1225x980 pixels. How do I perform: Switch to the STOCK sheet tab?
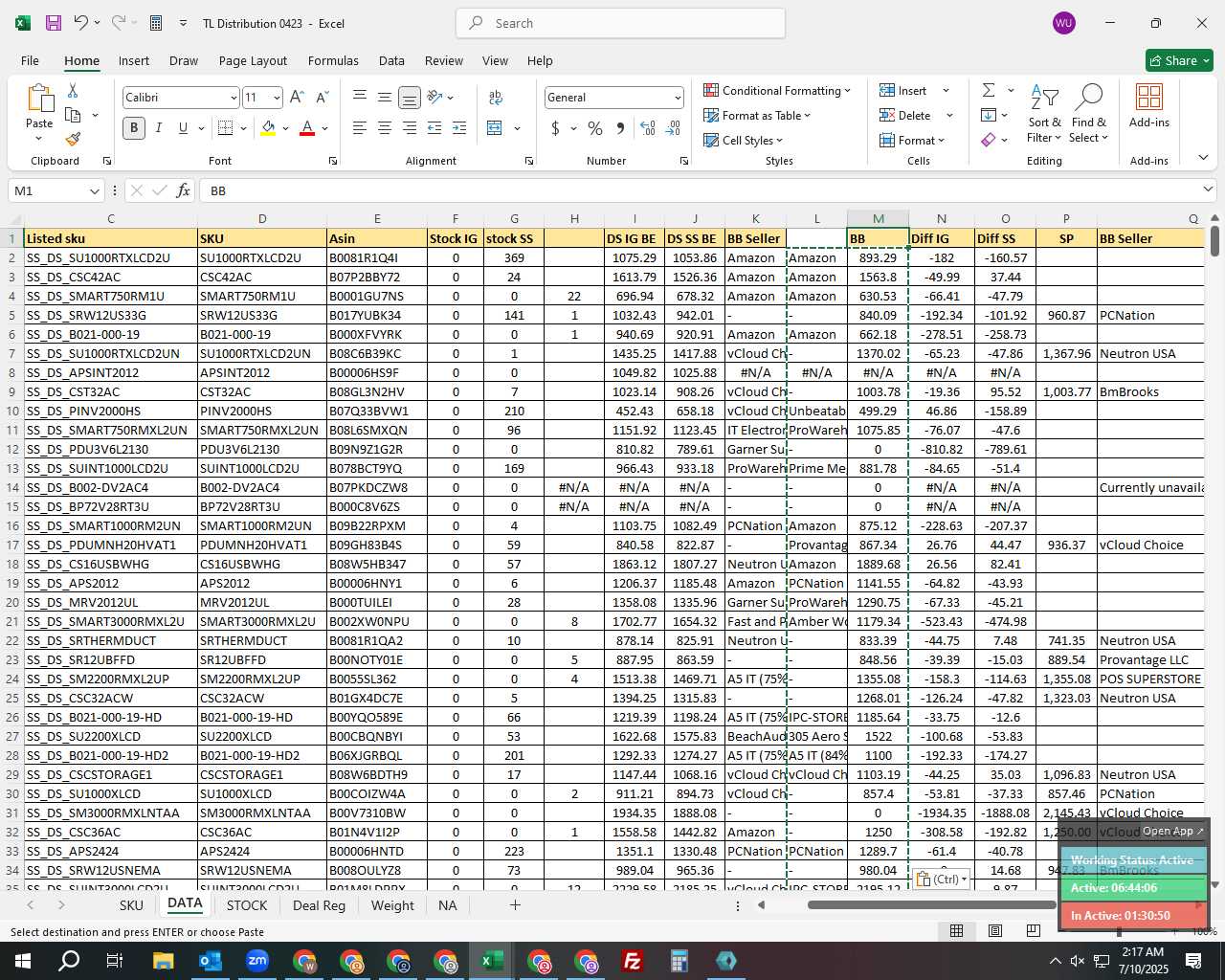(247, 905)
